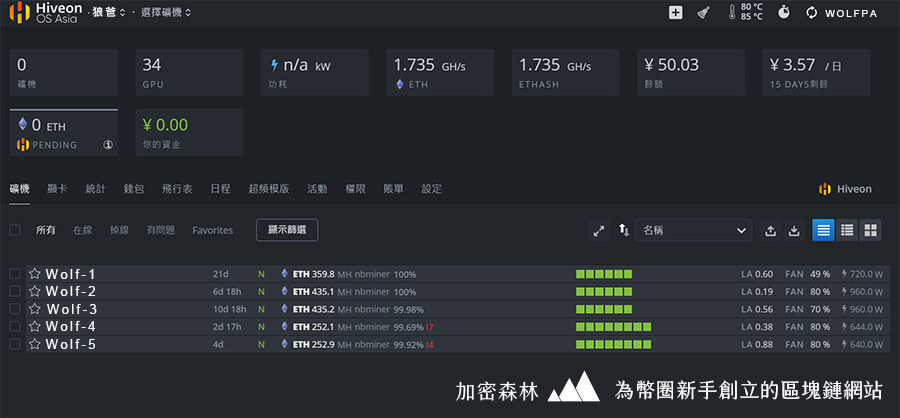Favorite Wolf-4 with its star
The height and width of the screenshot is (418, 900).
35,327
